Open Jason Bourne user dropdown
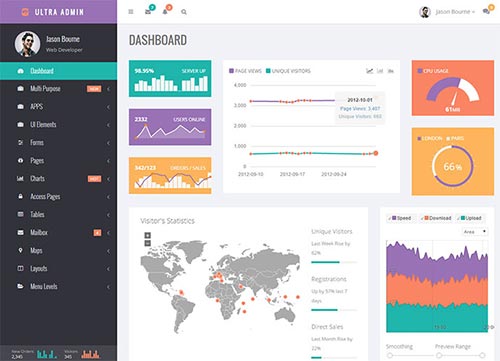This screenshot has width=500, height=361. click(x=455, y=12)
